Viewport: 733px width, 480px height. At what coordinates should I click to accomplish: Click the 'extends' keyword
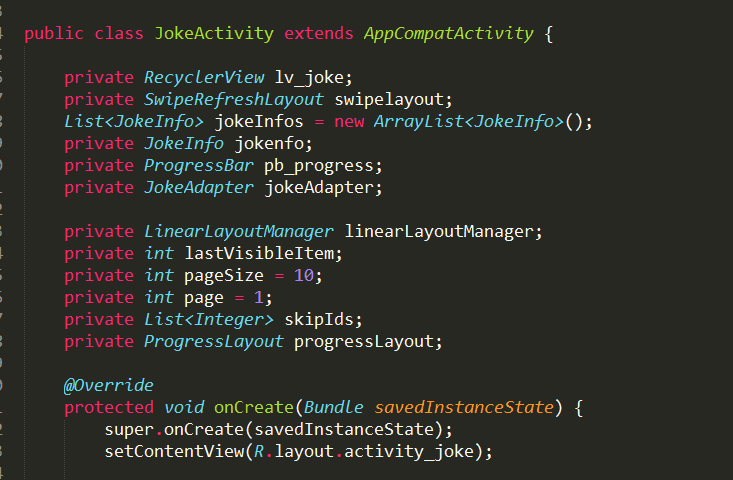[x=319, y=34]
